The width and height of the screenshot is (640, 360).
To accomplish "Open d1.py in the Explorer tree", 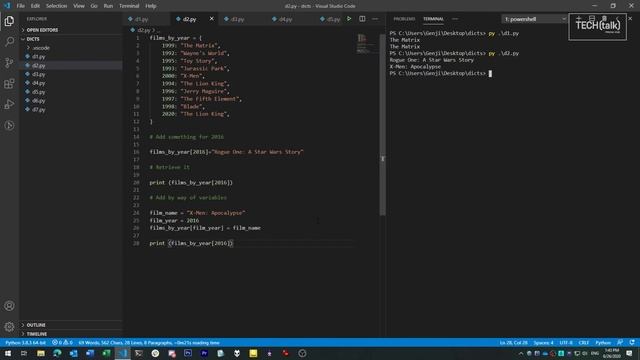I will pyautogui.click(x=71, y=56).
